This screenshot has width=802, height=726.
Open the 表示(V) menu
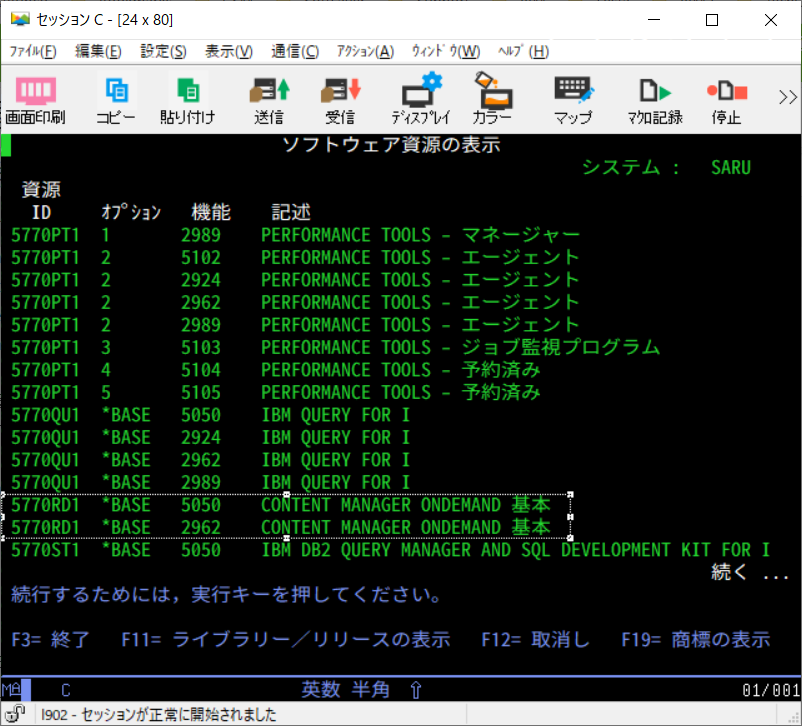tap(229, 51)
